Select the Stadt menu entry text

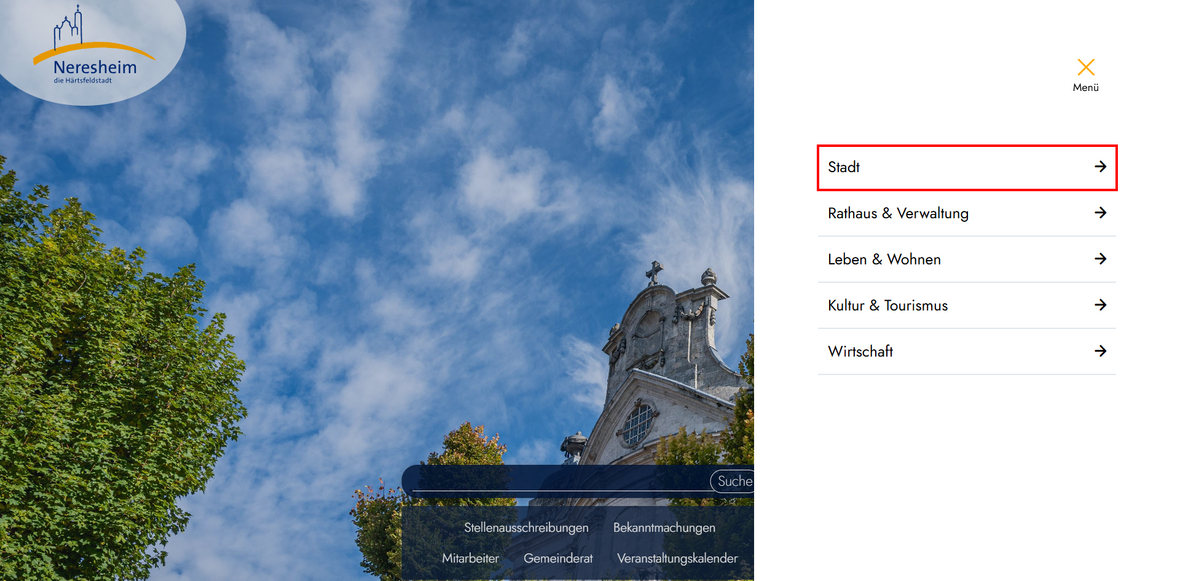(x=844, y=167)
